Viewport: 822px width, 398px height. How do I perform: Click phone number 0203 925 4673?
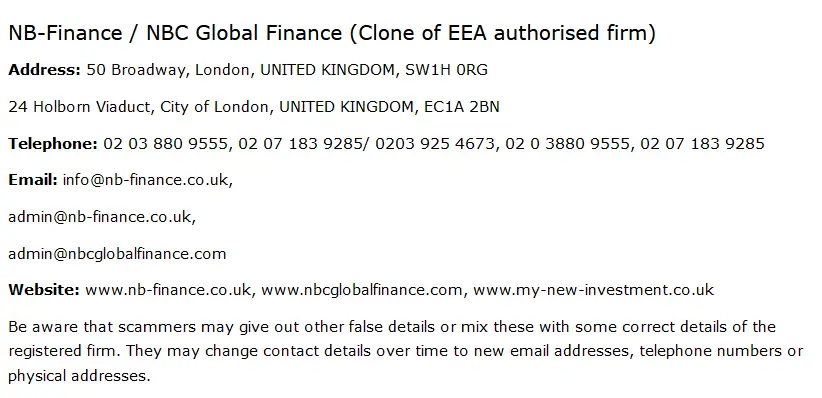[x=435, y=144]
